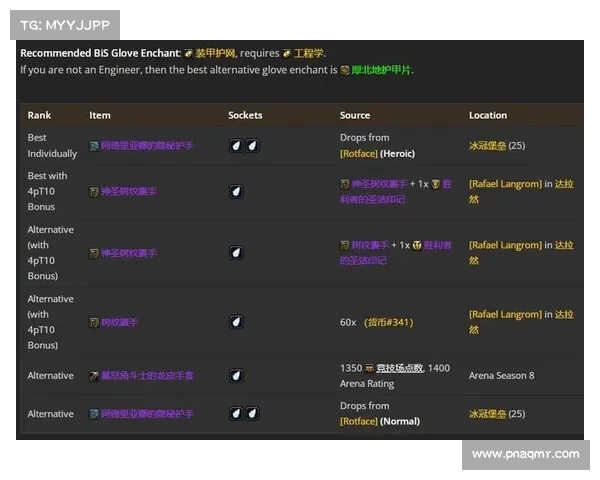This screenshot has height=480, width=600.
Task: Click socket gem icon in Best with 4pT10 row
Action: click(236, 191)
